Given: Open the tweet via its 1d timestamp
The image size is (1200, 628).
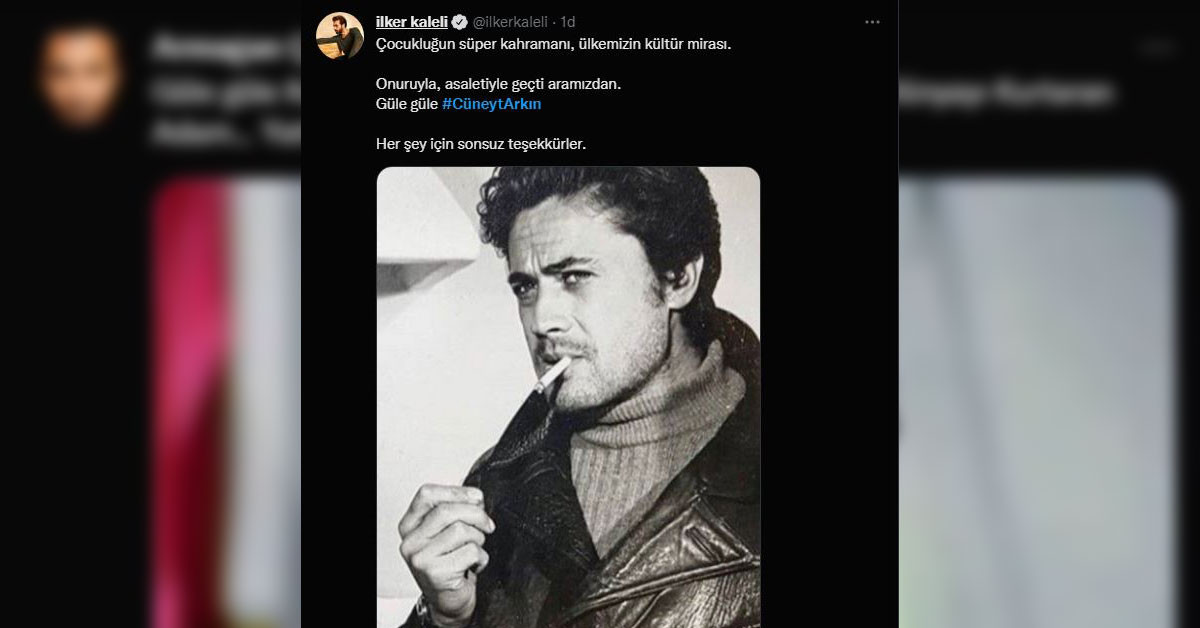Looking at the screenshot, I should click(x=567, y=22).
